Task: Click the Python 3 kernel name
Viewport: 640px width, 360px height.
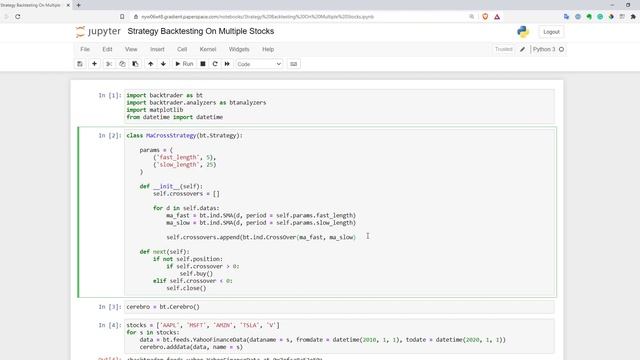Action: click(x=544, y=49)
